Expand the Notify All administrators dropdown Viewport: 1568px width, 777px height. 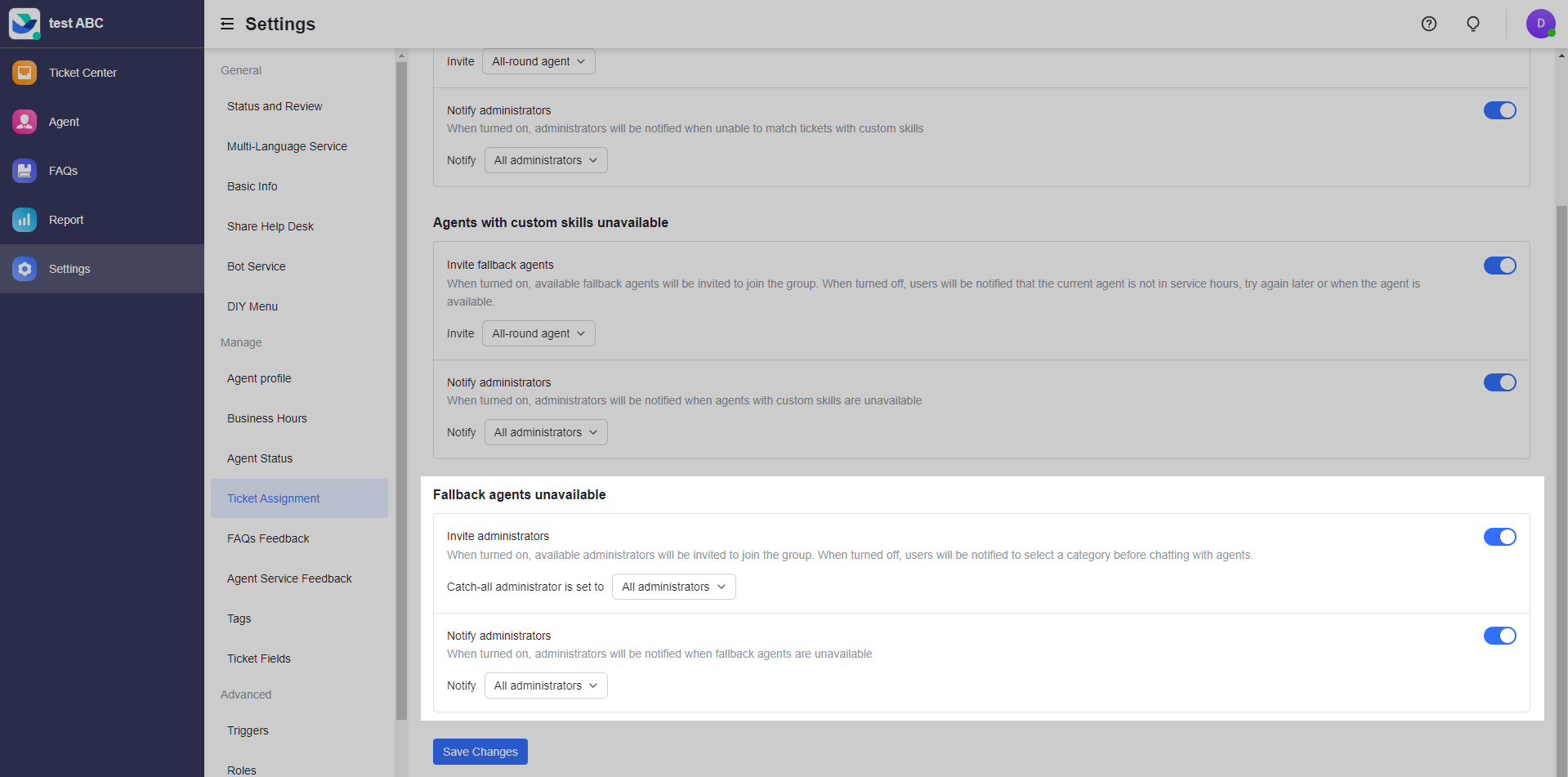tap(545, 685)
